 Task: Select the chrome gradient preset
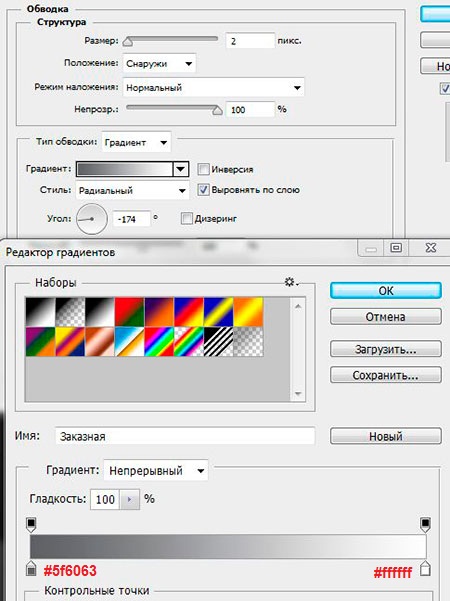tap(130, 342)
